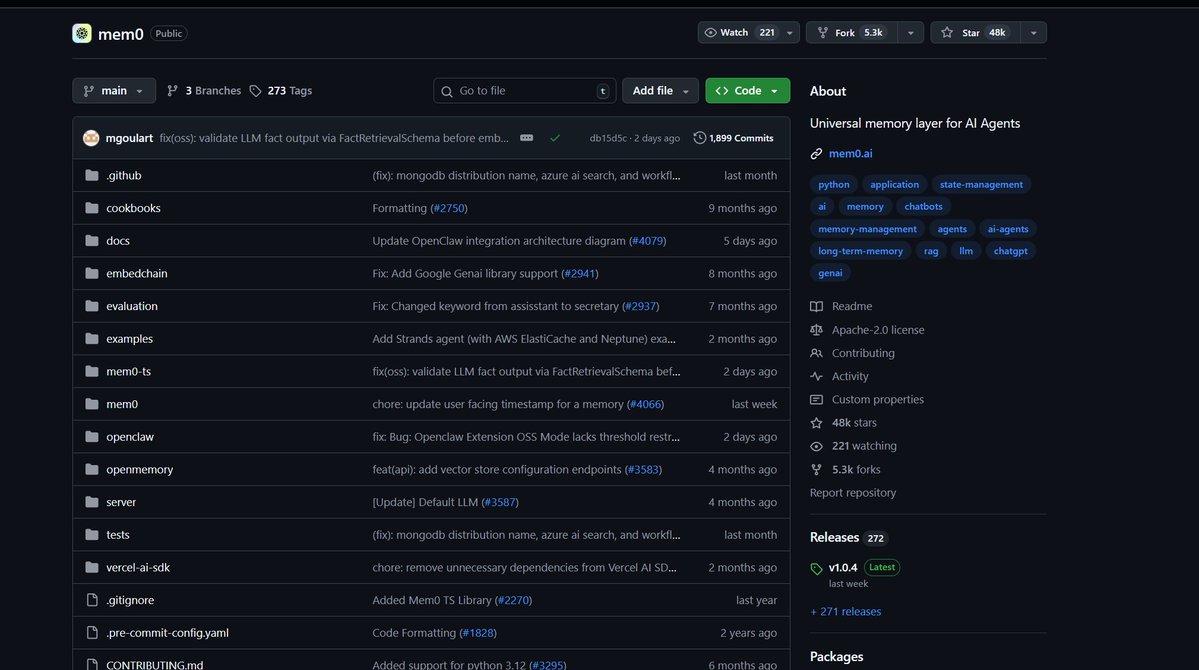Image resolution: width=1199 pixels, height=670 pixels.
Task: Click mgoulart author name
Action: pos(129,138)
